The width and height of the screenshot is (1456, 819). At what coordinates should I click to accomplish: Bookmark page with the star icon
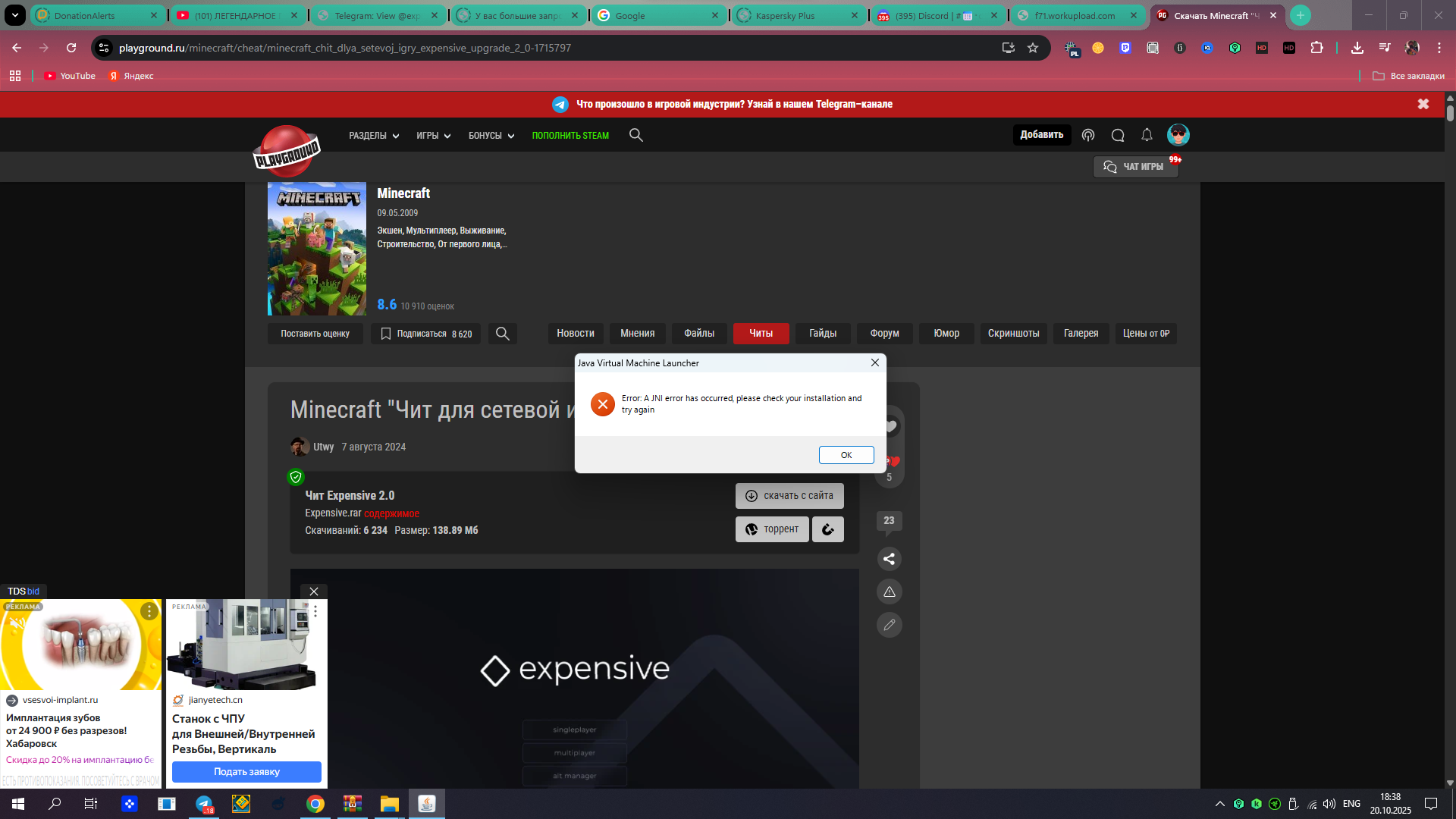point(1033,48)
